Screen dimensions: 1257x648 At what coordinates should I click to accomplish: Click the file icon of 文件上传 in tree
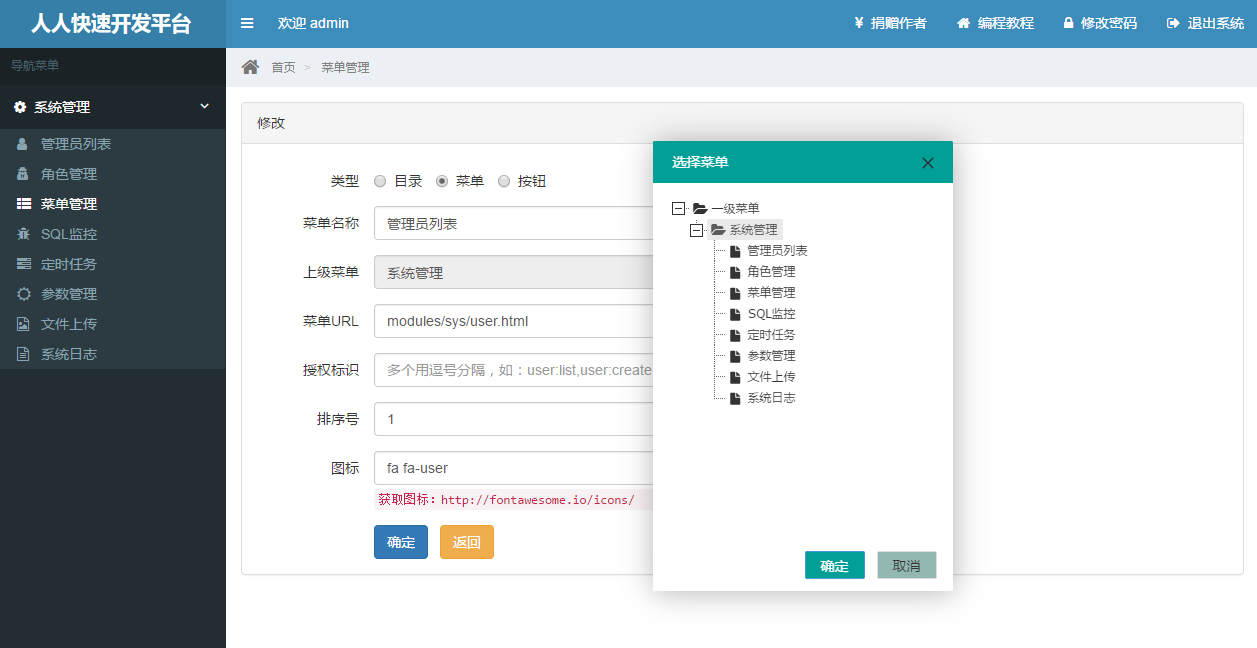click(736, 377)
